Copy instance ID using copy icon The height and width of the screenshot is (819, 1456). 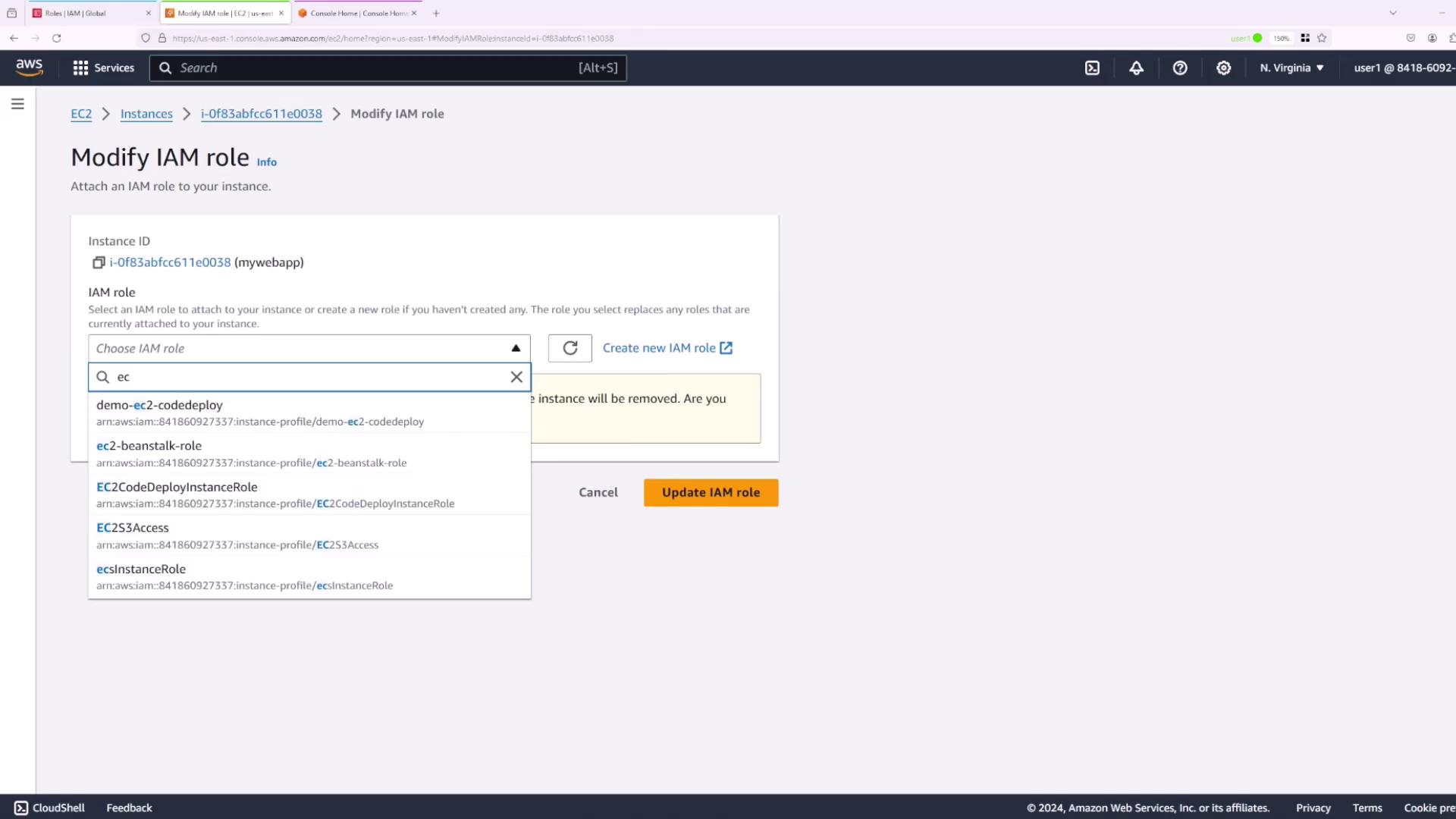click(x=99, y=262)
